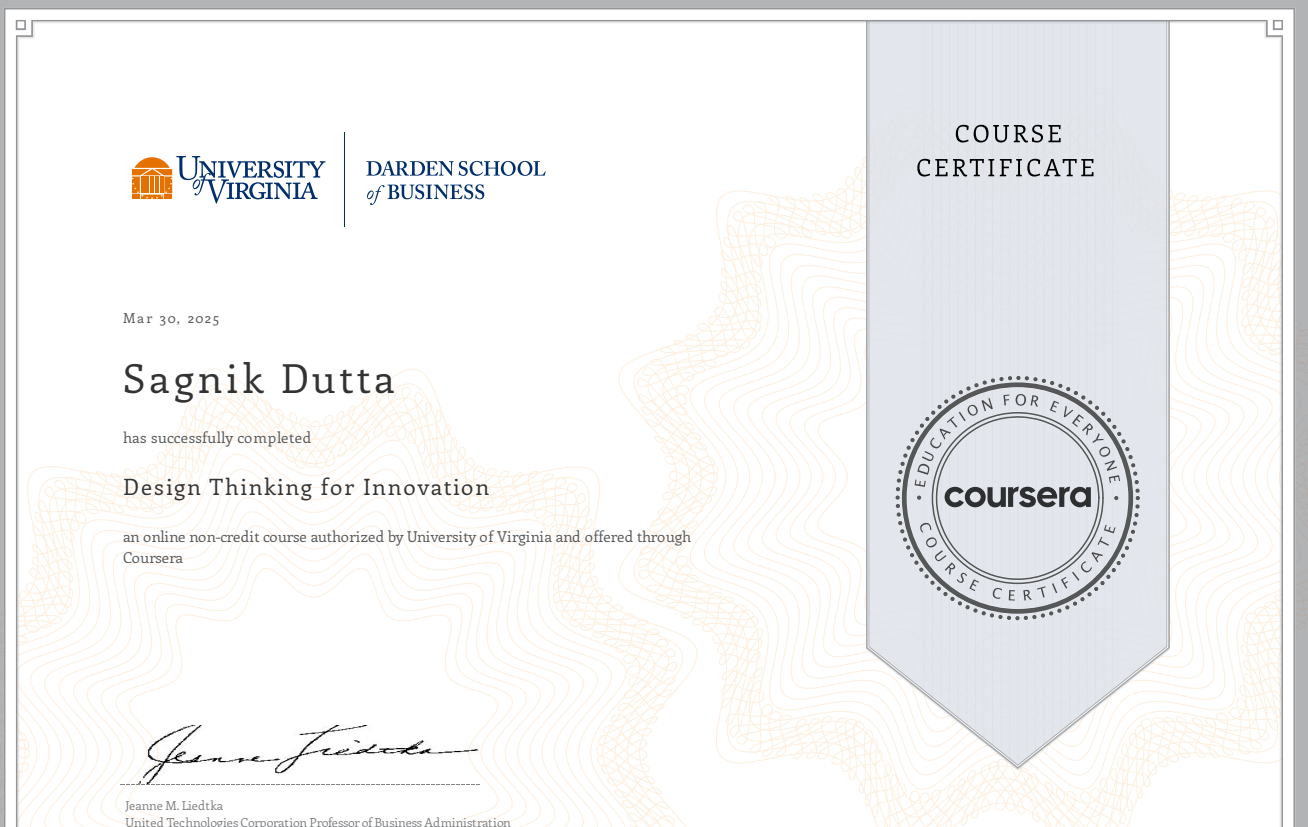
Task: Click the 'Darden School of Business' text
Action: [455, 180]
